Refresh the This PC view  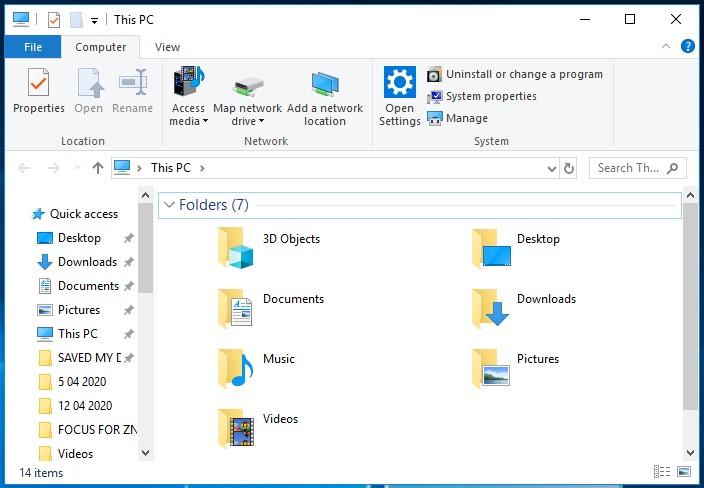coord(568,168)
